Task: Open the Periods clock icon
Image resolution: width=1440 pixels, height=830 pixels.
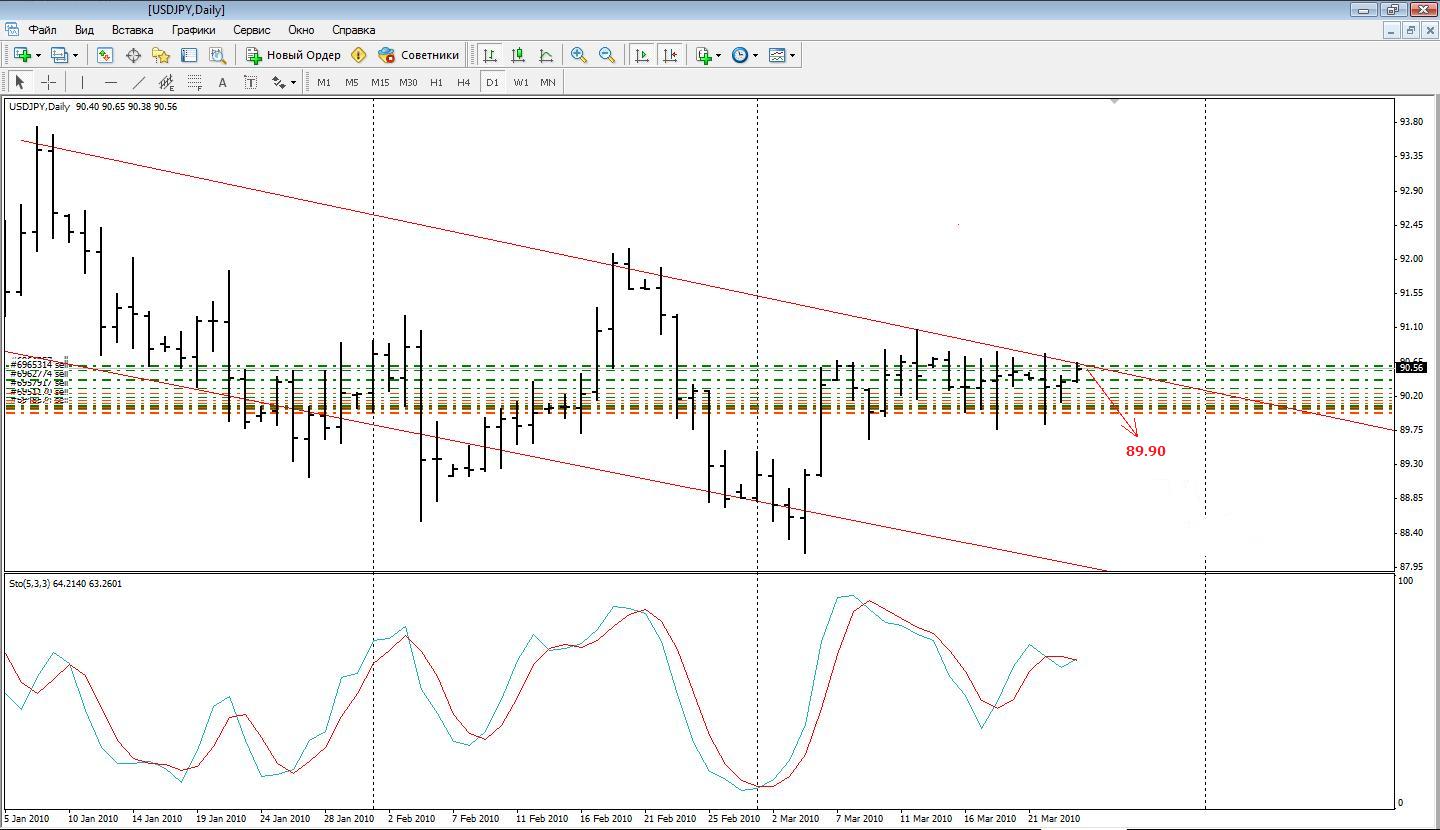Action: (x=740, y=55)
